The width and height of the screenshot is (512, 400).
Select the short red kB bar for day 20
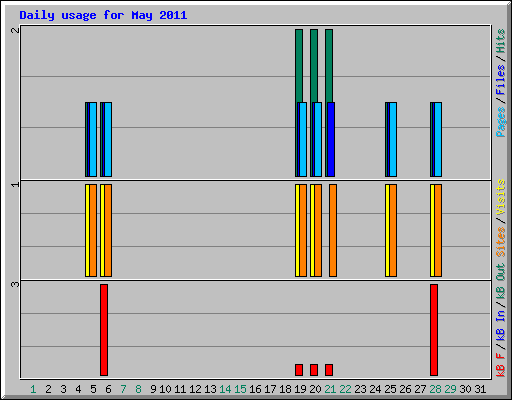coord(314,370)
